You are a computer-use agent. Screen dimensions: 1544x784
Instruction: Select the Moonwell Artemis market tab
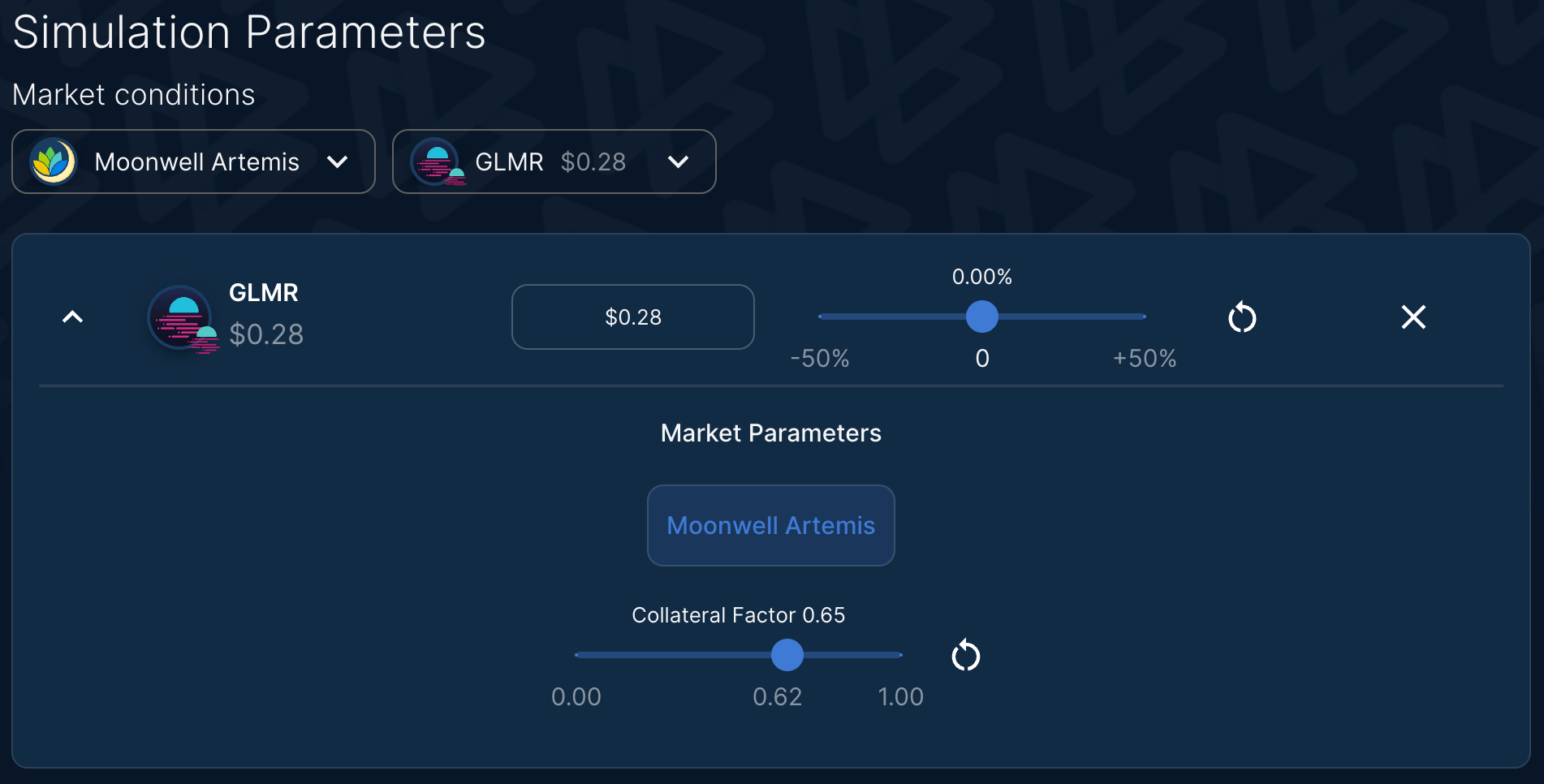[x=770, y=525]
